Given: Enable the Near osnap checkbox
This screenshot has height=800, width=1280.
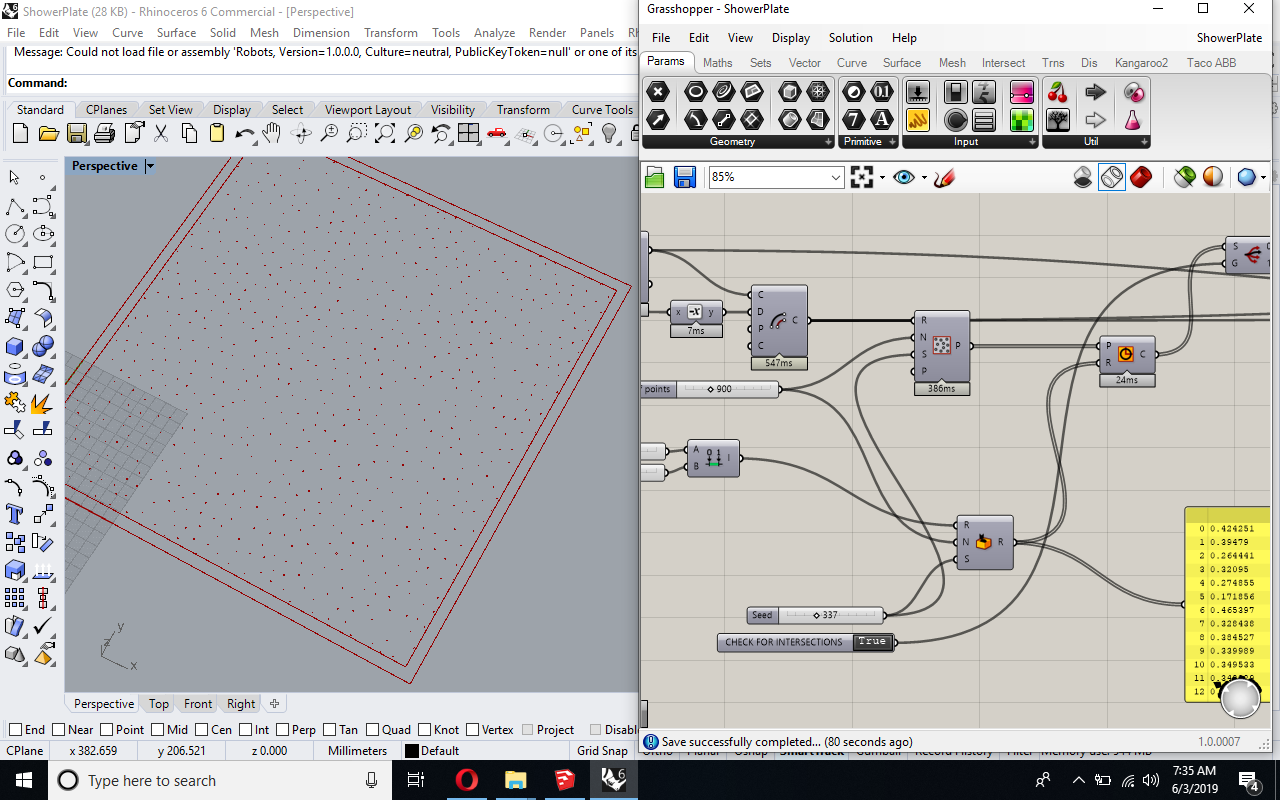Looking at the screenshot, I should (x=59, y=730).
